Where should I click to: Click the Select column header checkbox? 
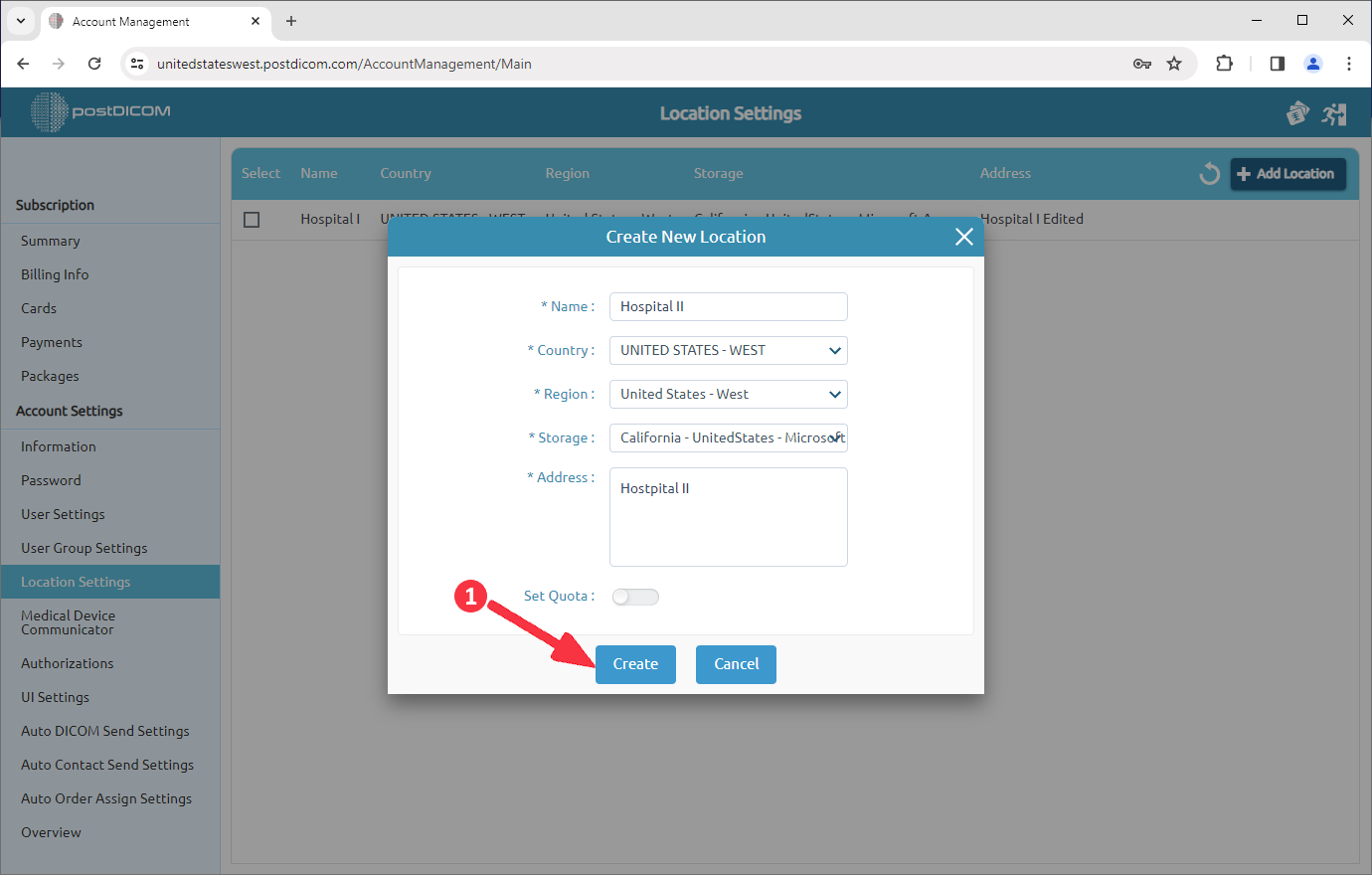click(260, 173)
